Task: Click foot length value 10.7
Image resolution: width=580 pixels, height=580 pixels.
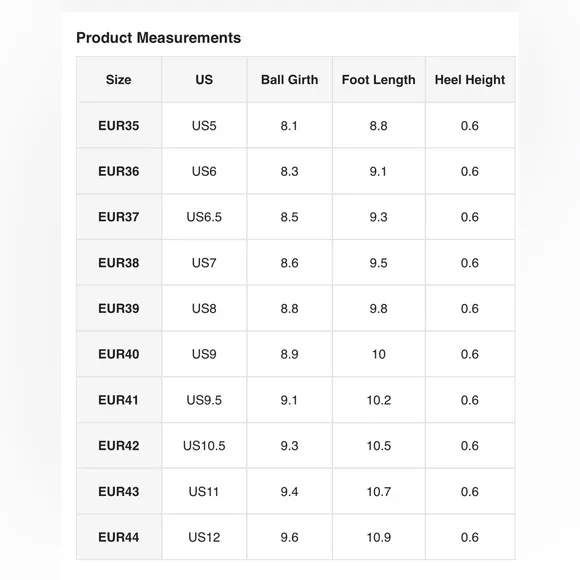Action: [379, 492]
